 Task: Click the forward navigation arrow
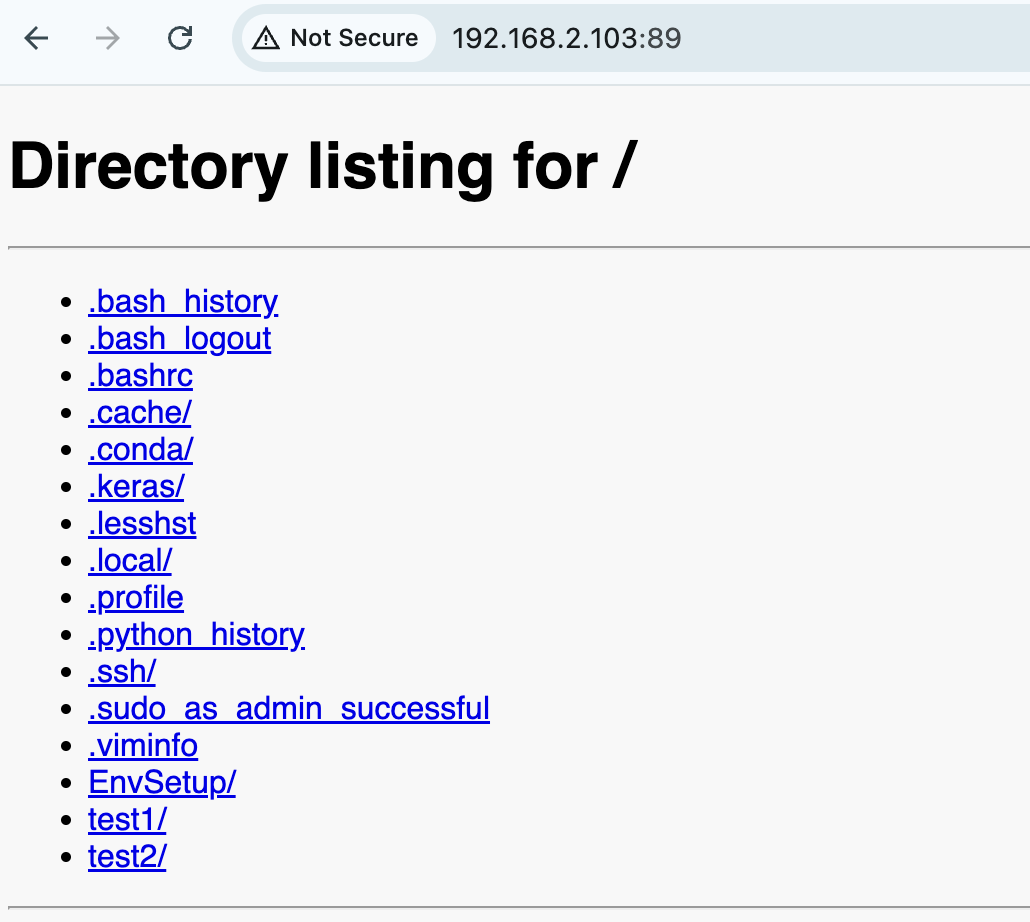tap(108, 39)
